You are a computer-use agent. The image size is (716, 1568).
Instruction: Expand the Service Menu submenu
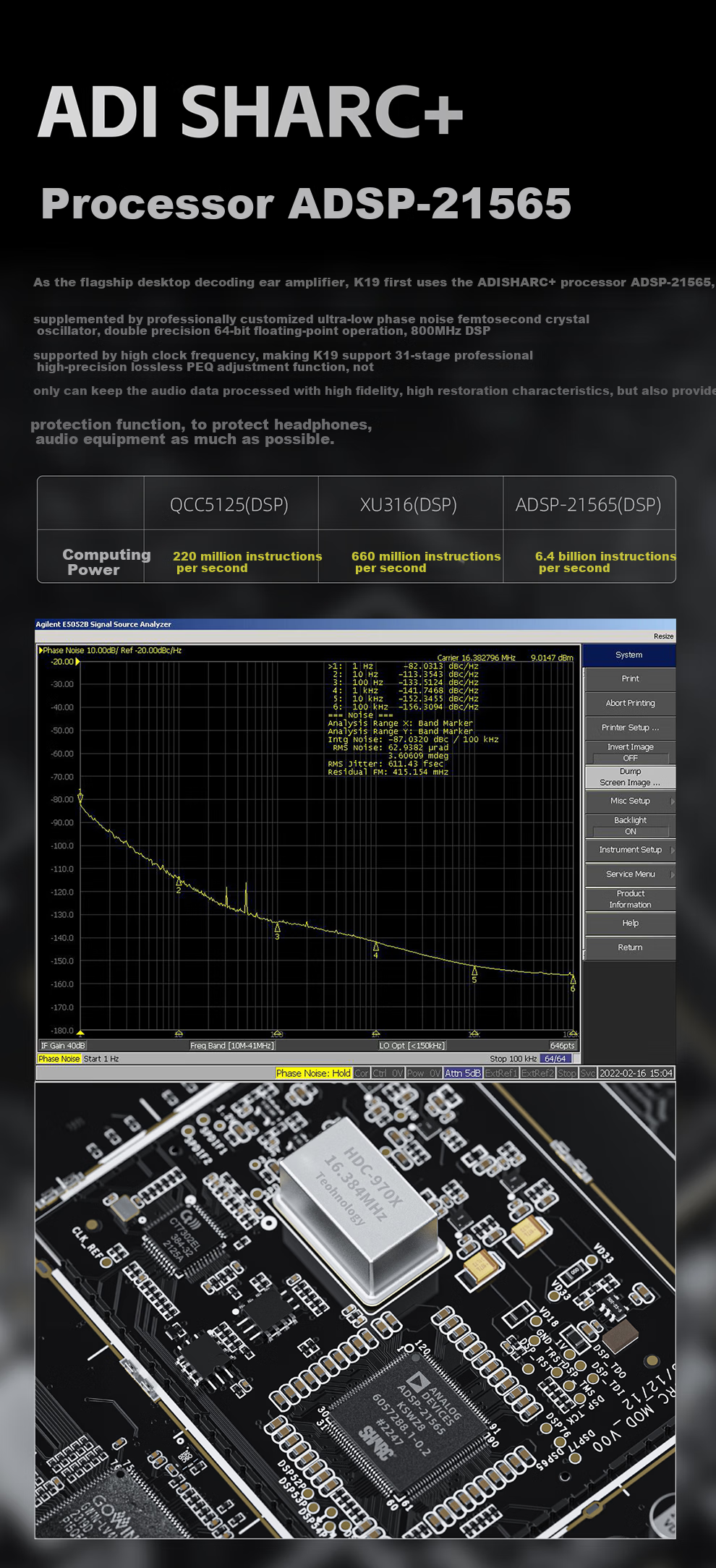tap(630, 874)
